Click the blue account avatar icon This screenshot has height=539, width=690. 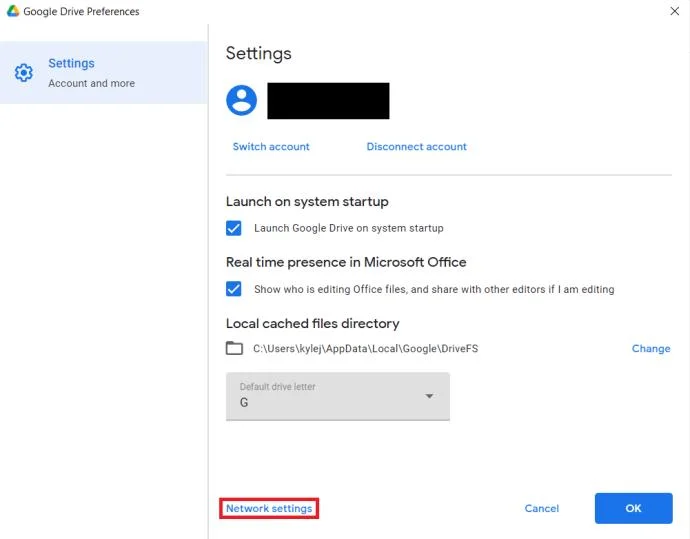coord(242,100)
